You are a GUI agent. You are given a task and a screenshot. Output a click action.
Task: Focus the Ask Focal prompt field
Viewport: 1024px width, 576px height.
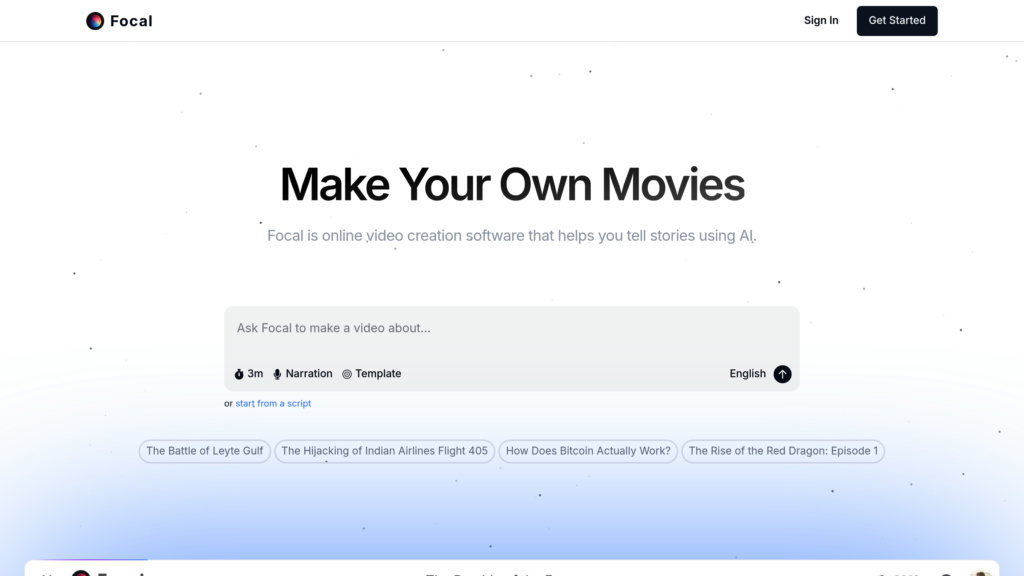(510, 329)
